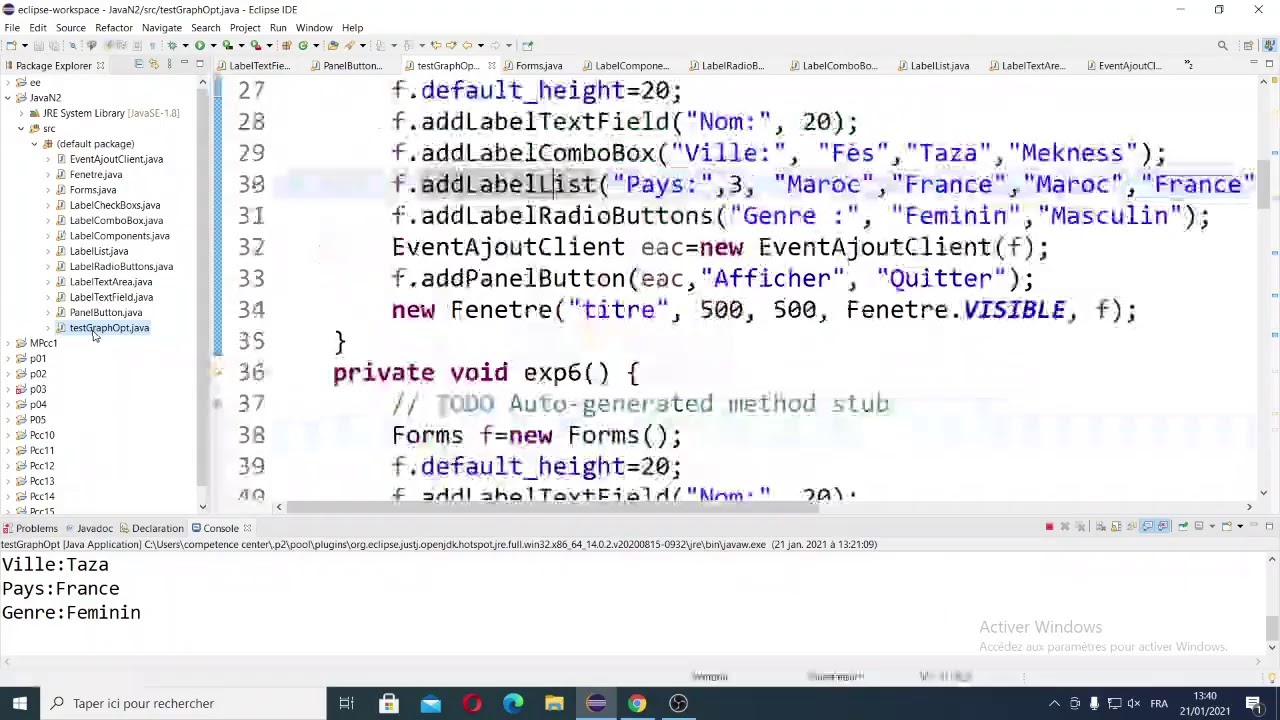Click the Save toolbar icon
This screenshot has width=1280, height=720.
(39, 45)
